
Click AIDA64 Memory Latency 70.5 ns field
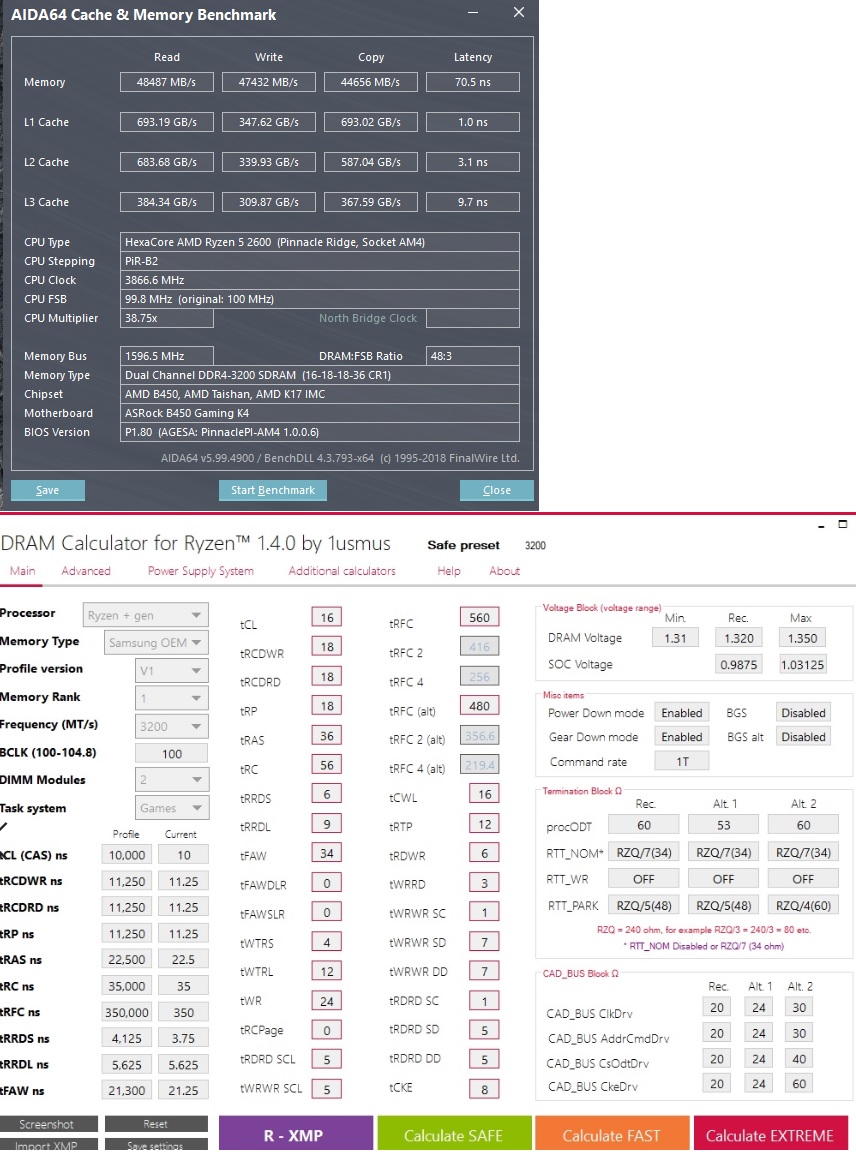click(x=473, y=82)
